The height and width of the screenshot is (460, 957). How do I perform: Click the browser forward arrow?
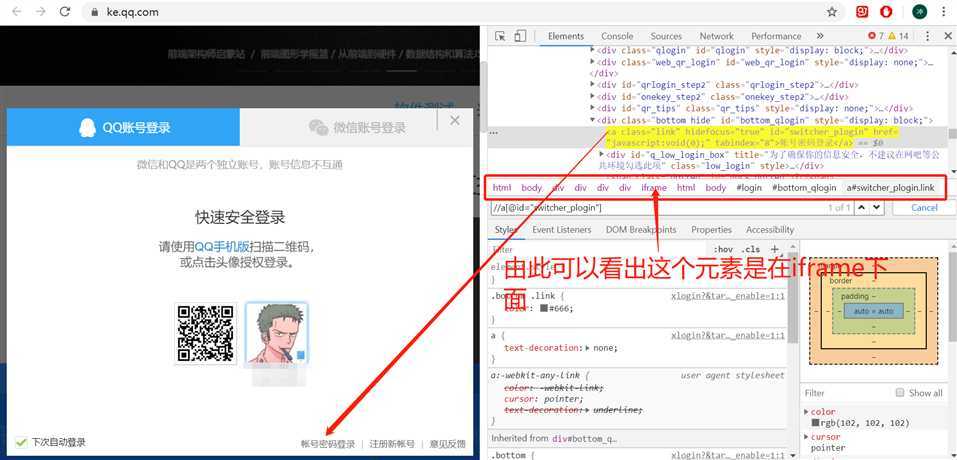point(40,12)
